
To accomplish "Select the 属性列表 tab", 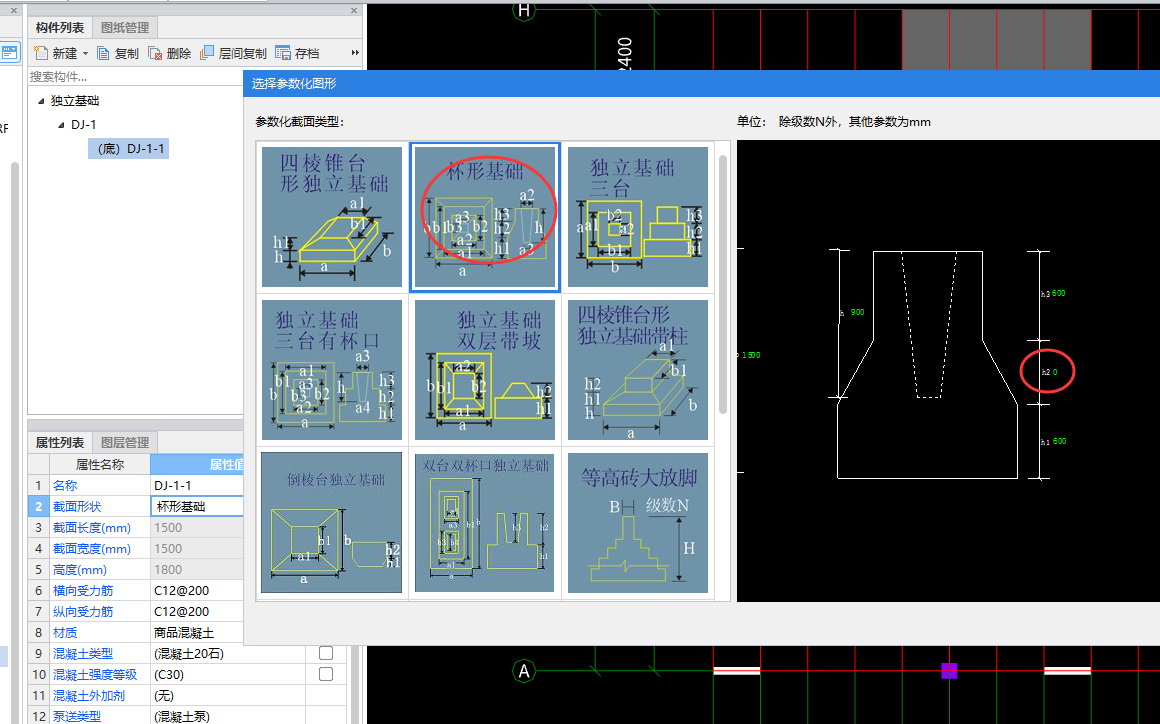I will click(x=60, y=442).
